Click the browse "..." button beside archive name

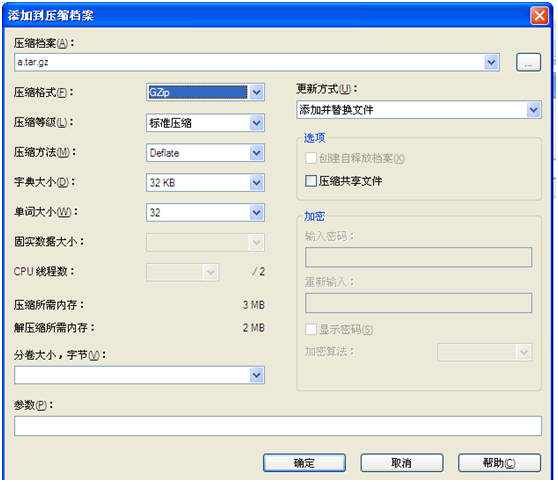(x=528, y=63)
